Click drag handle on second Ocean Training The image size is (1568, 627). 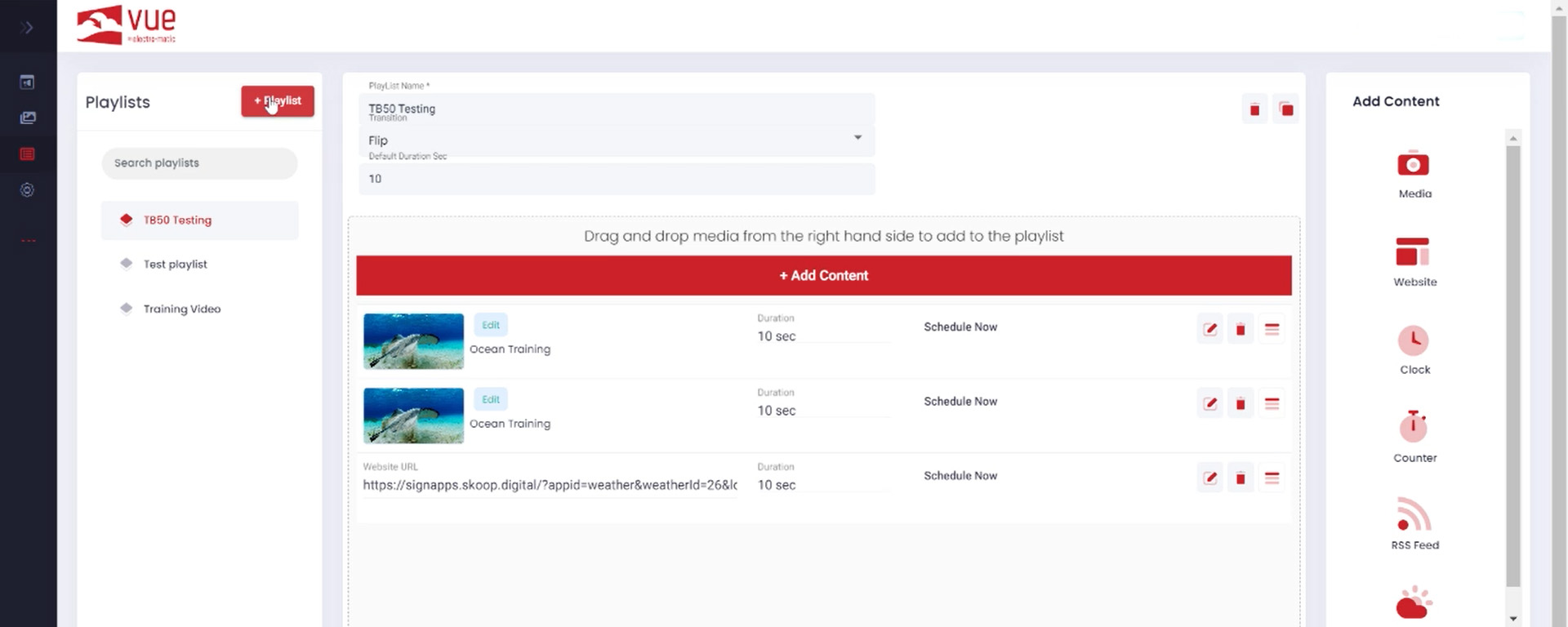click(1272, 404)
